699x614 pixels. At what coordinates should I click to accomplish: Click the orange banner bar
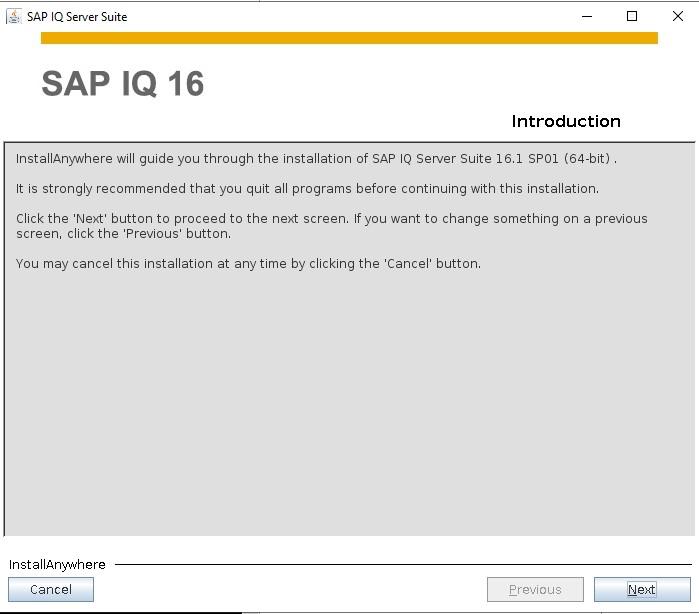coord(349,38)
